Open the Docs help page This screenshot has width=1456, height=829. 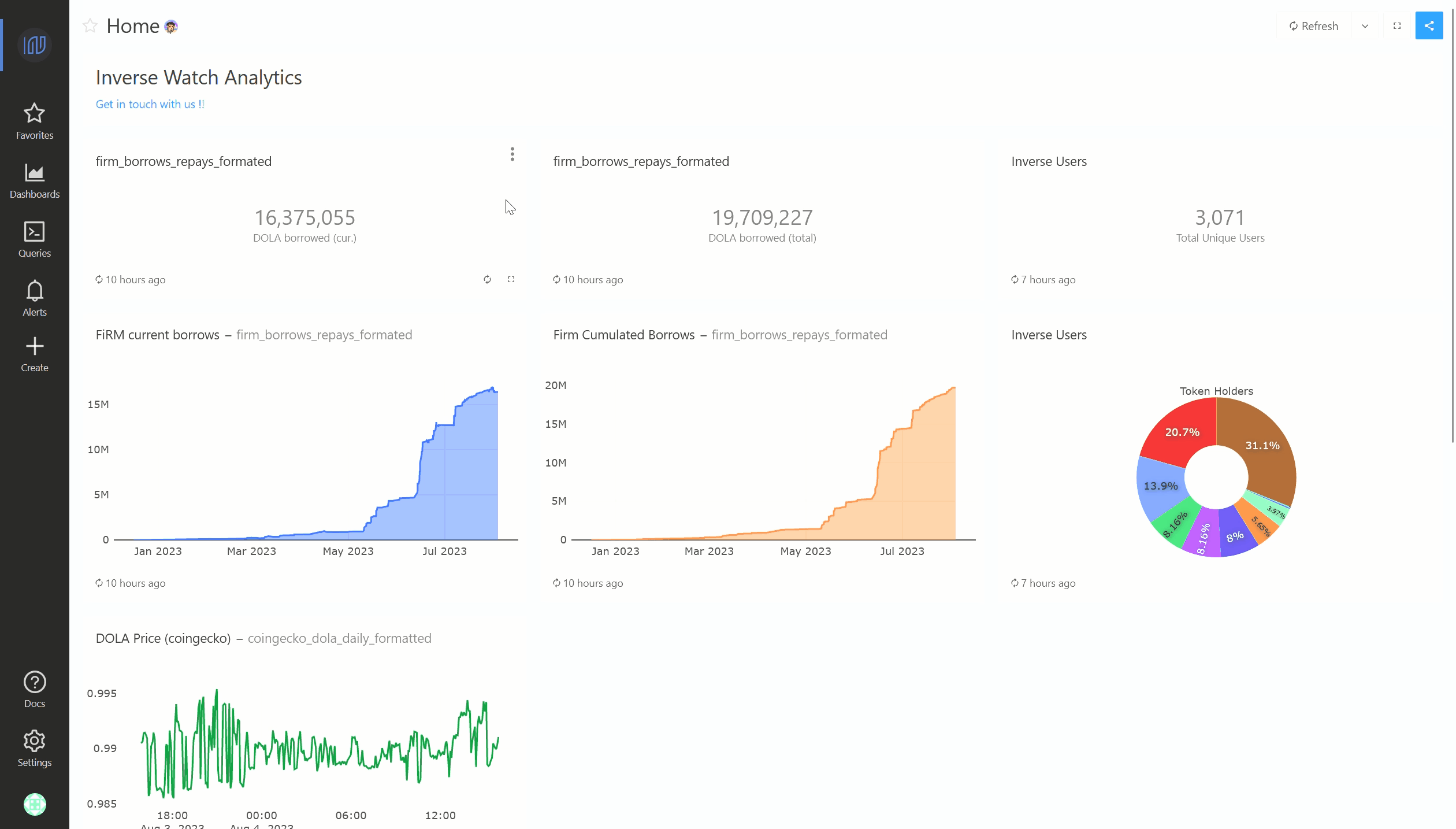point(35,690)
